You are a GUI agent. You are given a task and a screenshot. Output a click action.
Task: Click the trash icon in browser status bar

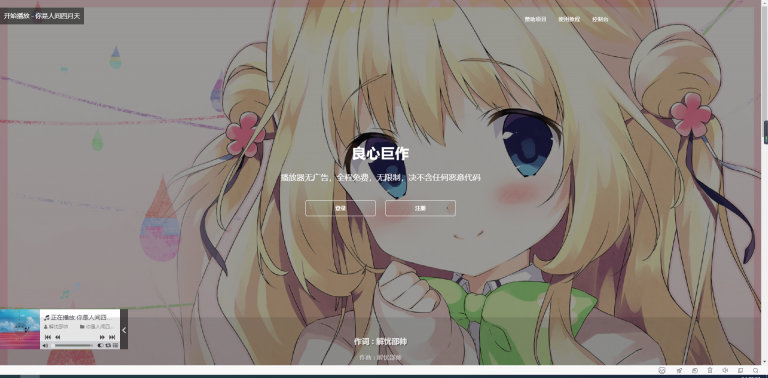click(710, 370)
